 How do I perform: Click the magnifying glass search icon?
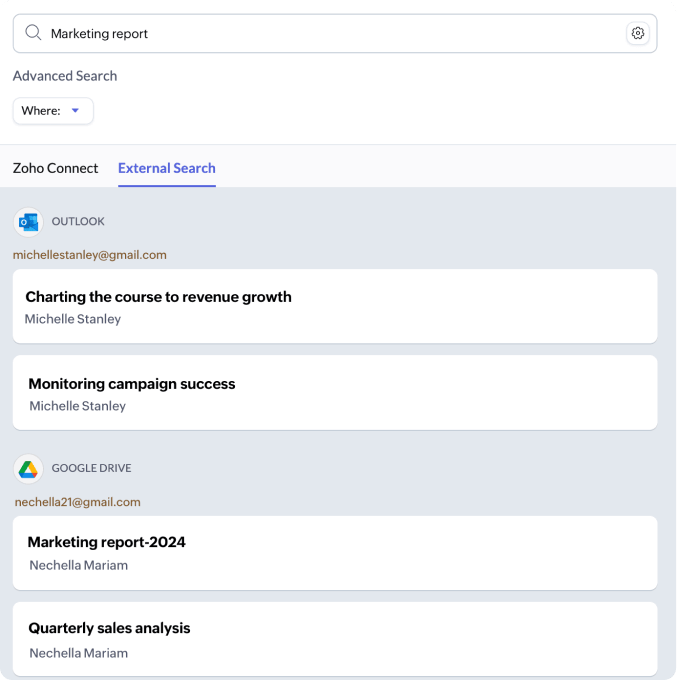(33, 33)
